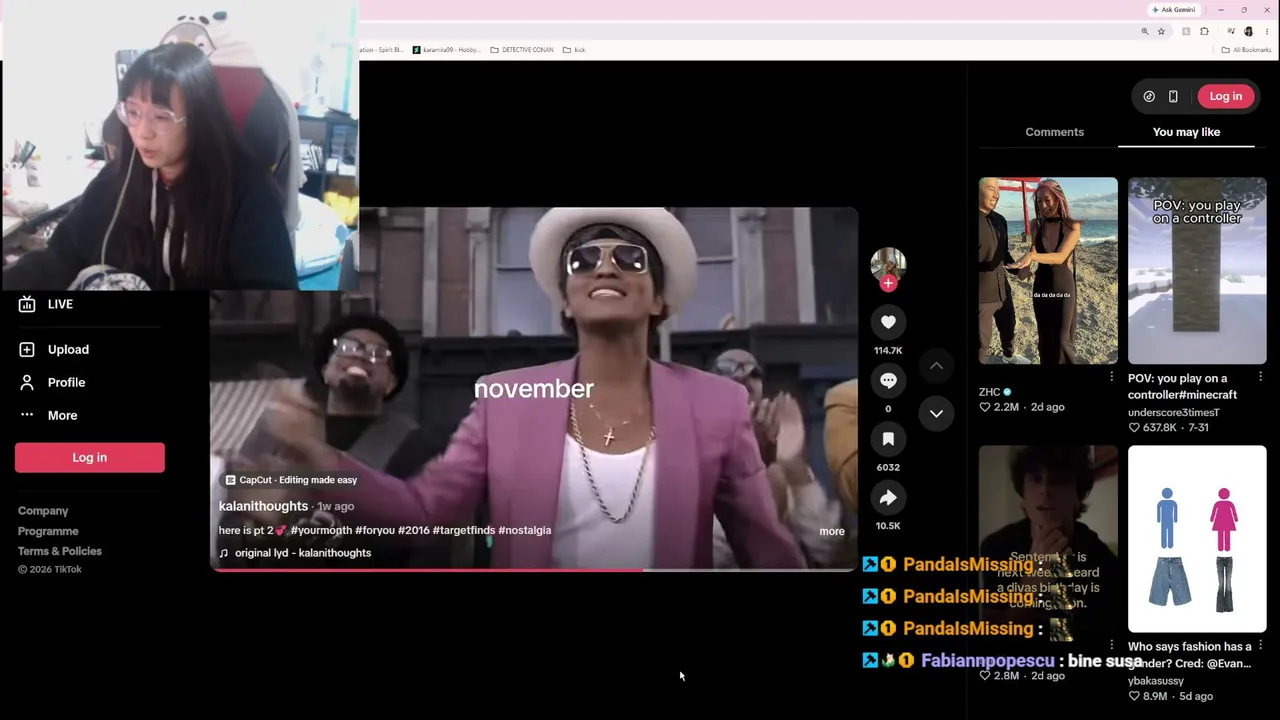1280x720 pixels.
Task: Open original lyd - kalanithoughts sound
Action: pos(295,553)
